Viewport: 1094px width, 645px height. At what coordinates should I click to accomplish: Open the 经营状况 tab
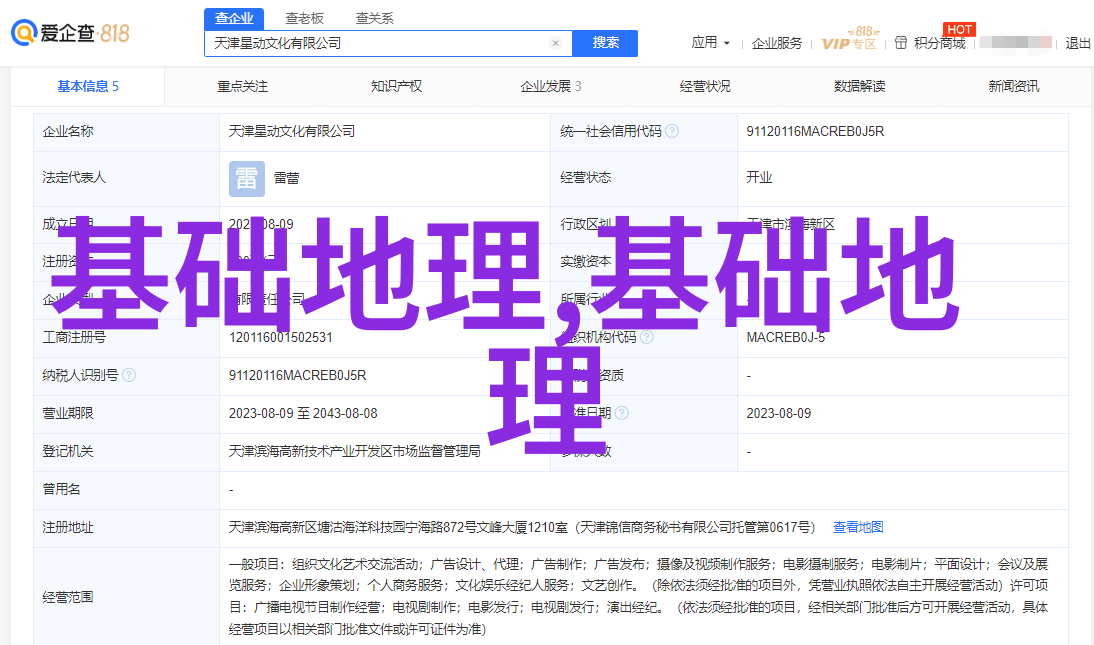click(x=705, y=87)
